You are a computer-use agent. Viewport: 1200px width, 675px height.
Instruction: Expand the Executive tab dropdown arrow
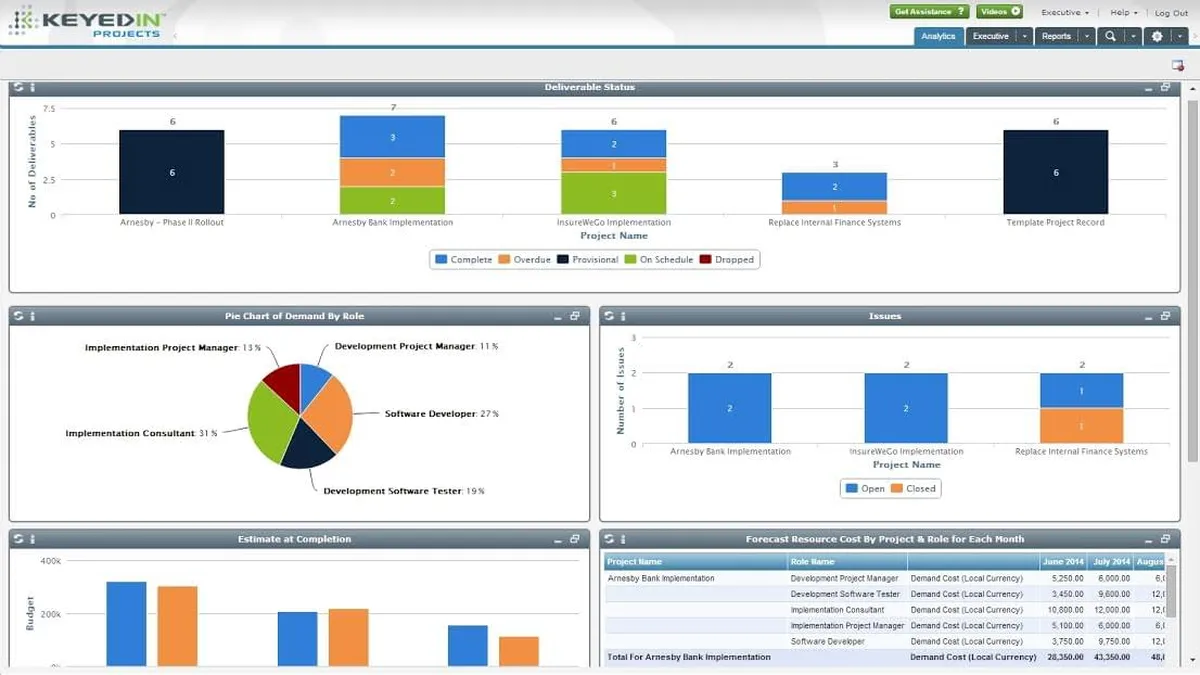[x=1024, y=36]
